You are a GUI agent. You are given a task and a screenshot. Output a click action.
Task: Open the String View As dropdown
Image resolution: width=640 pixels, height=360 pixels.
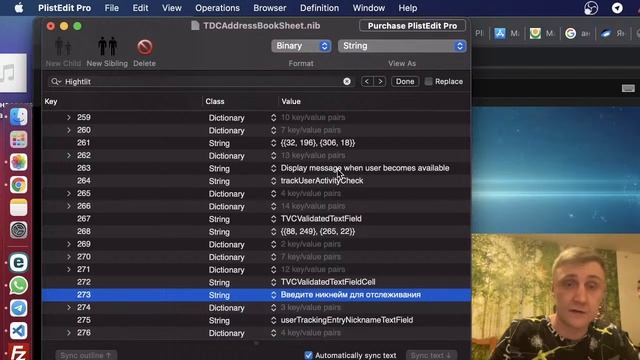402,46
